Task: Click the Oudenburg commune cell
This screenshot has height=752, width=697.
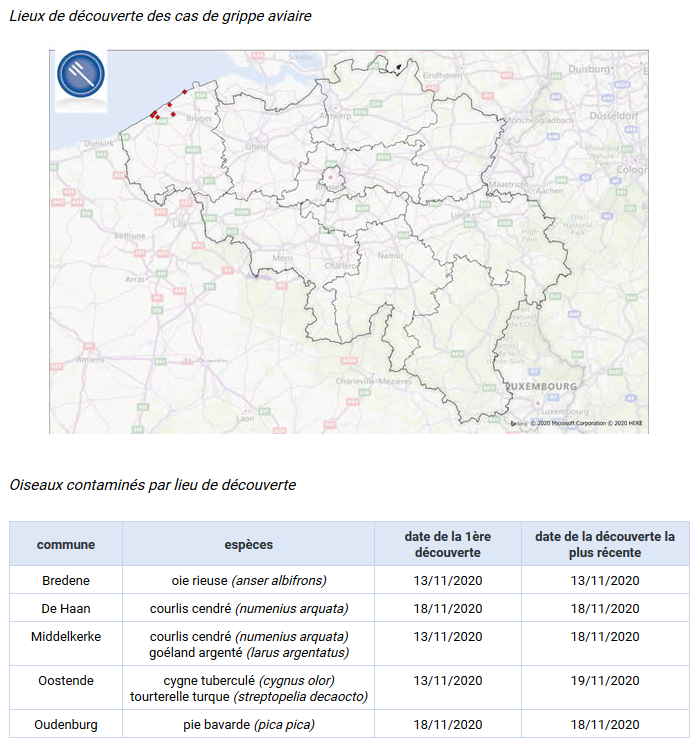Action: (x=66, y=725)
